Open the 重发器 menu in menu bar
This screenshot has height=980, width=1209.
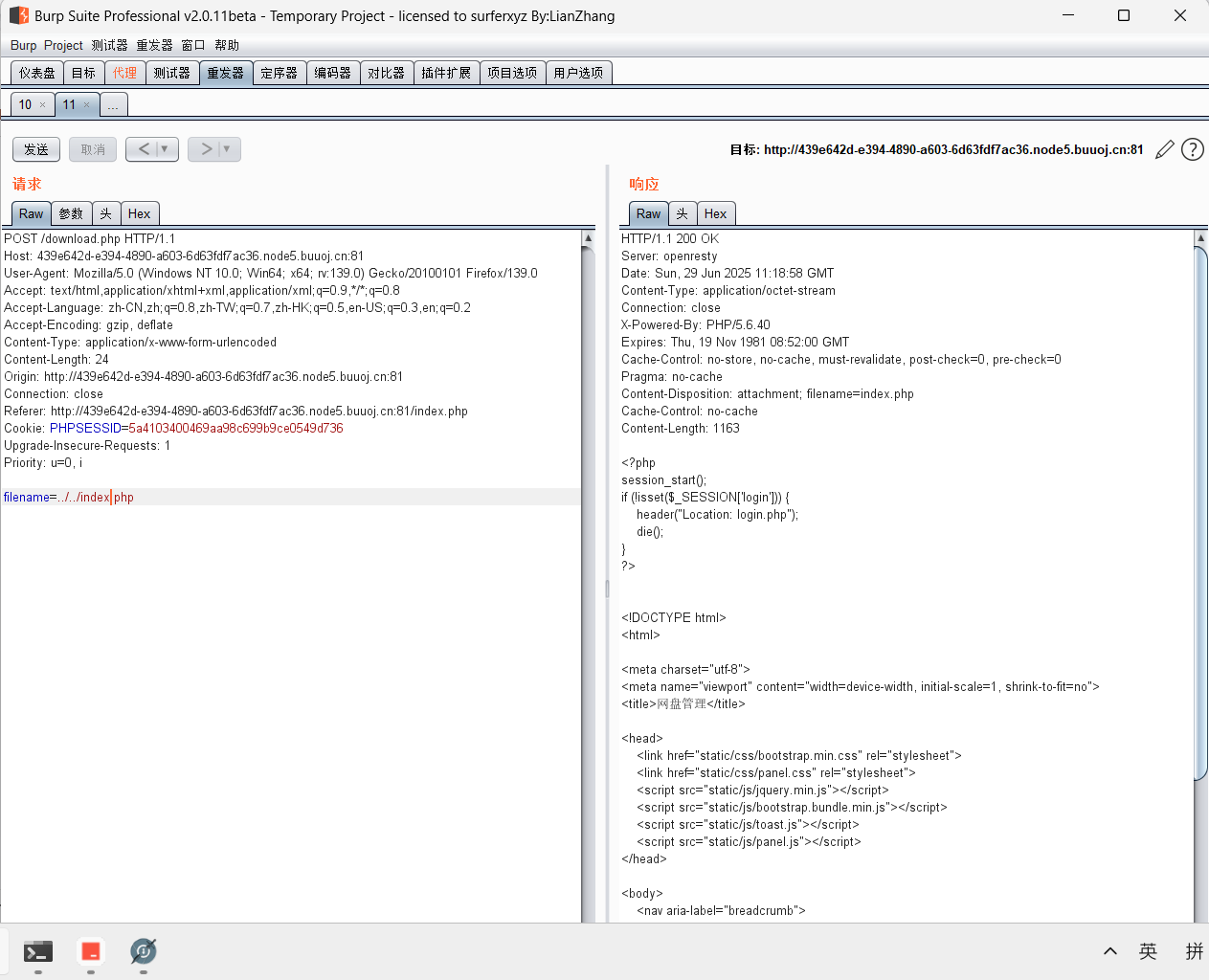154,45
